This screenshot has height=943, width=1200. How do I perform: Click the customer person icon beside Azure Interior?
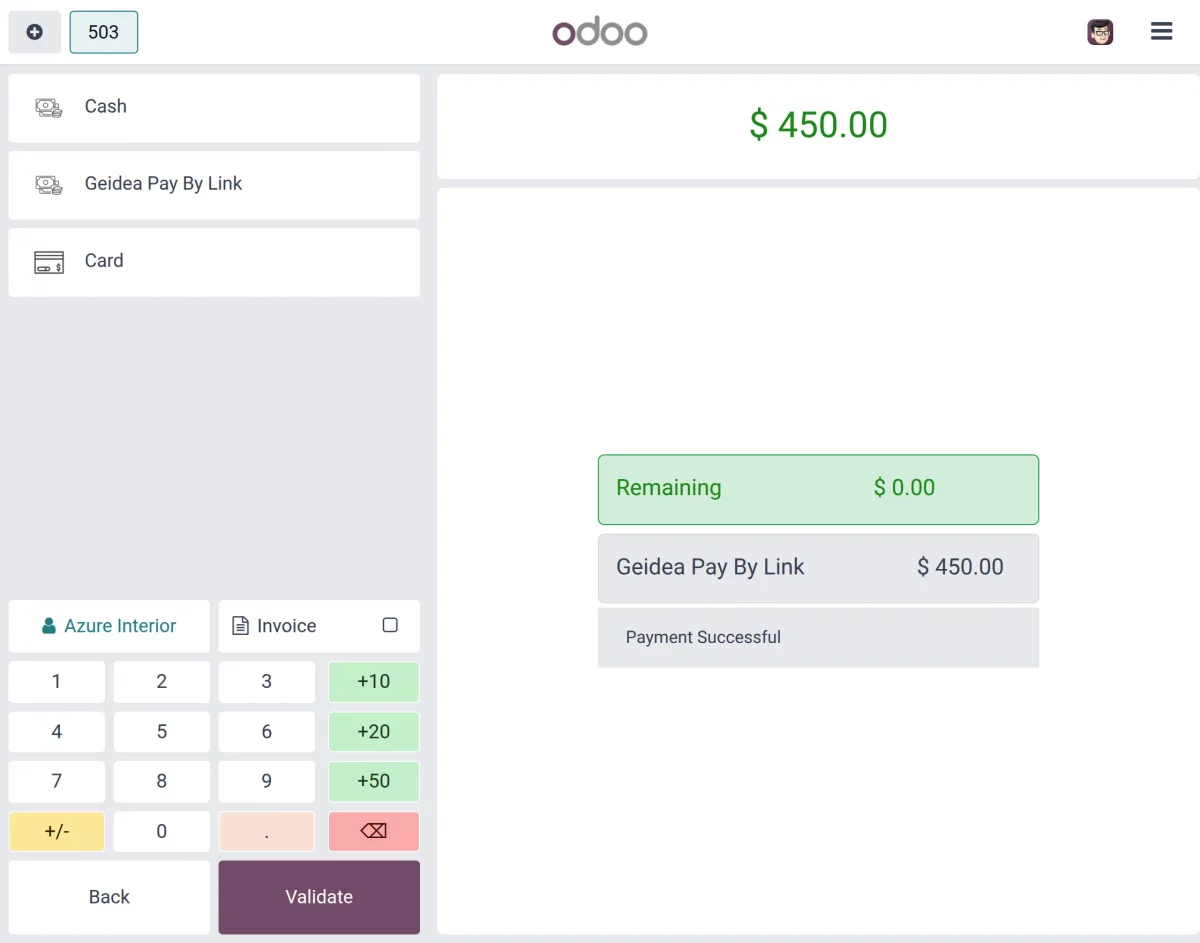(49, 625)
